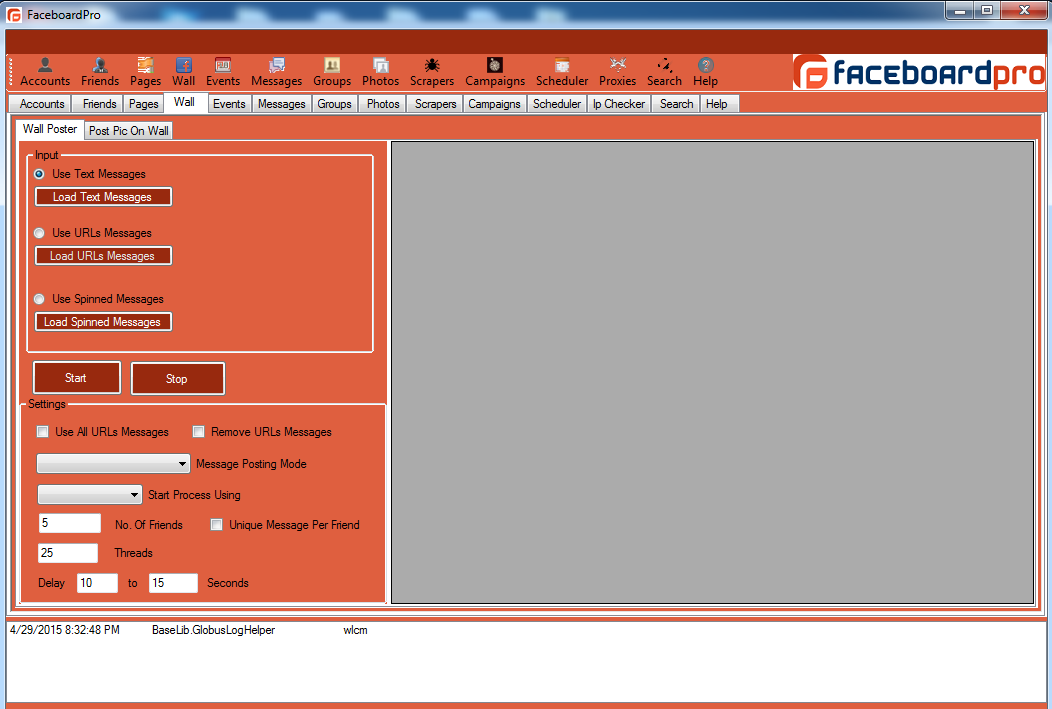Open the Proxies toolbar icon
1052x709 pixels.
(x=617, y=72)
